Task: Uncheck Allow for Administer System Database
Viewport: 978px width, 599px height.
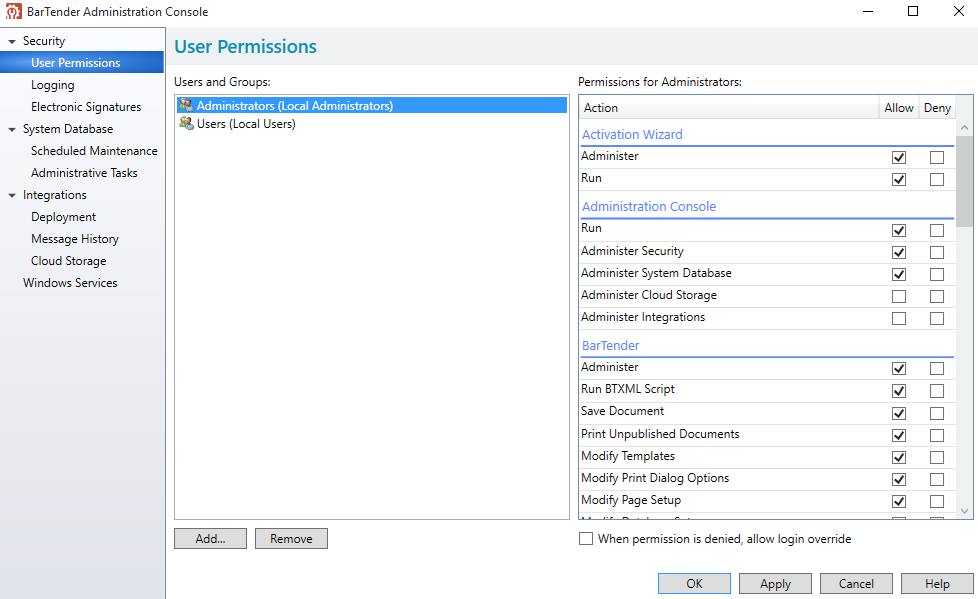Action: coord(899,274)
